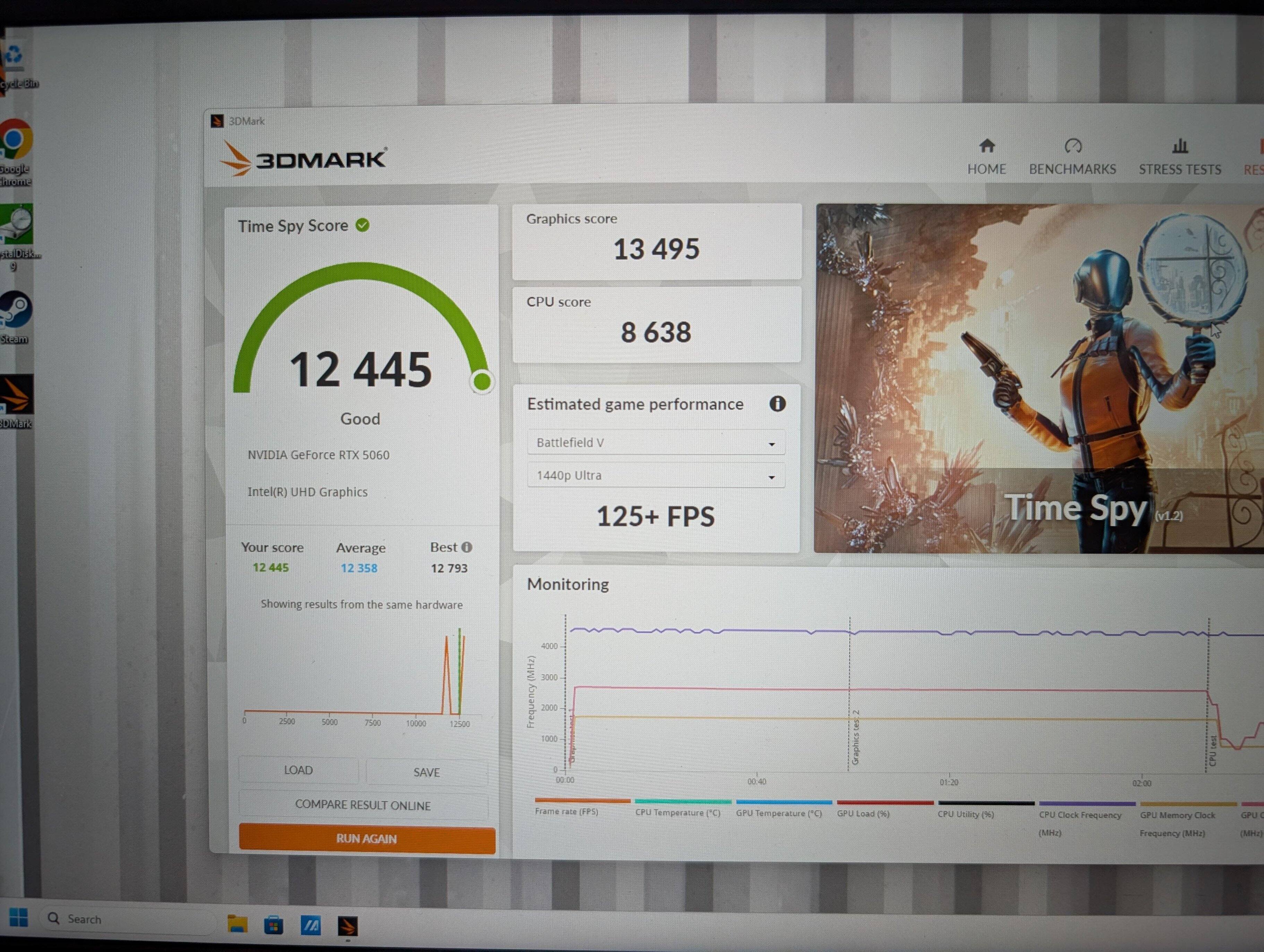
Task: Click COMPARE RESULT ONLINE button
Action: point(363,805)
